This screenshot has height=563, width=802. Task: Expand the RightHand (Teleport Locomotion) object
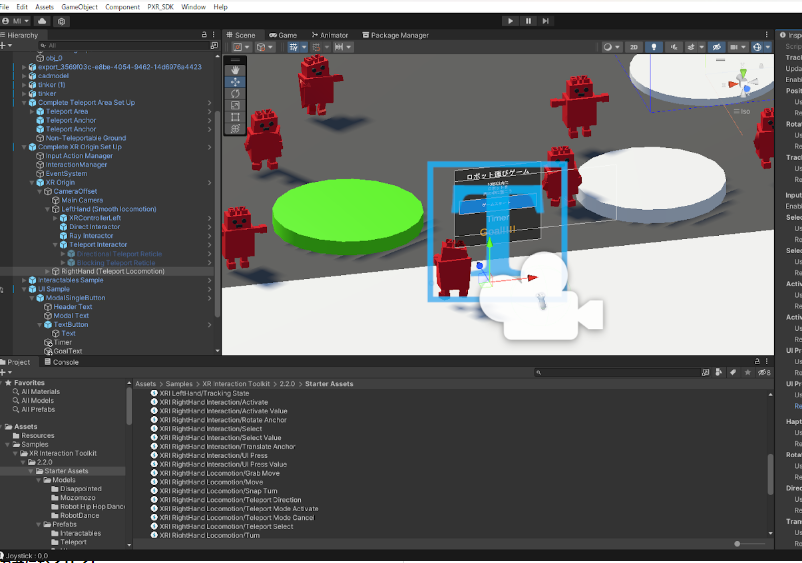48,271
